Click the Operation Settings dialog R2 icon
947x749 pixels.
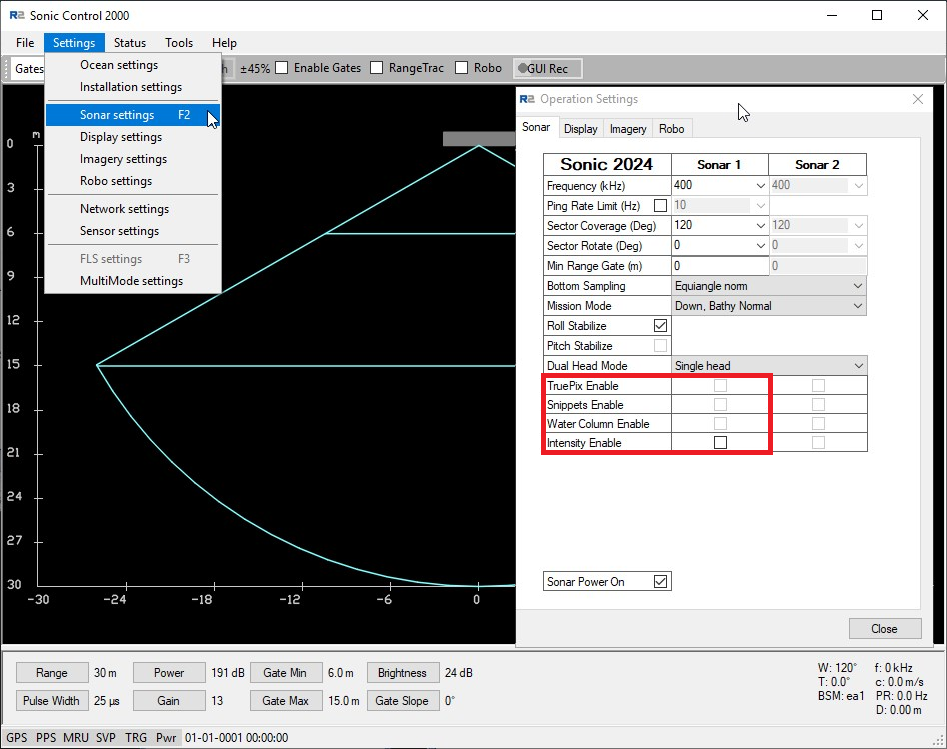[527, 99]
